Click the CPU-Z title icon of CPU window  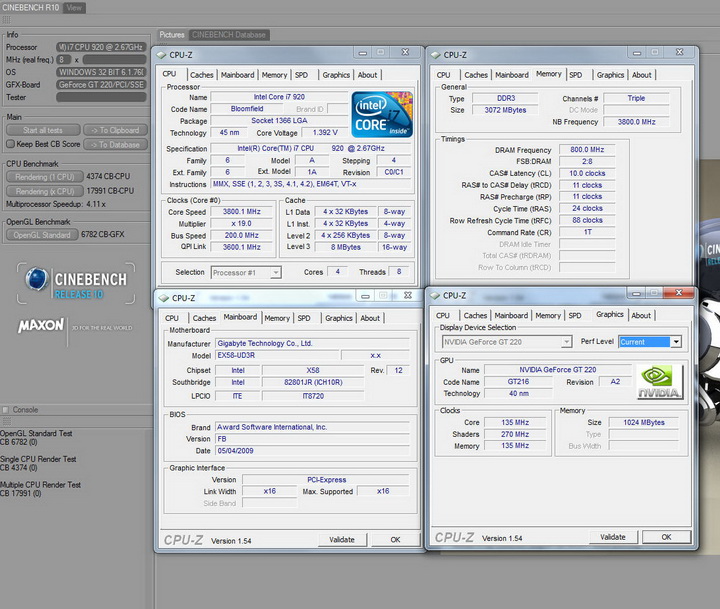pyautogui.click(x=163, y=55)
